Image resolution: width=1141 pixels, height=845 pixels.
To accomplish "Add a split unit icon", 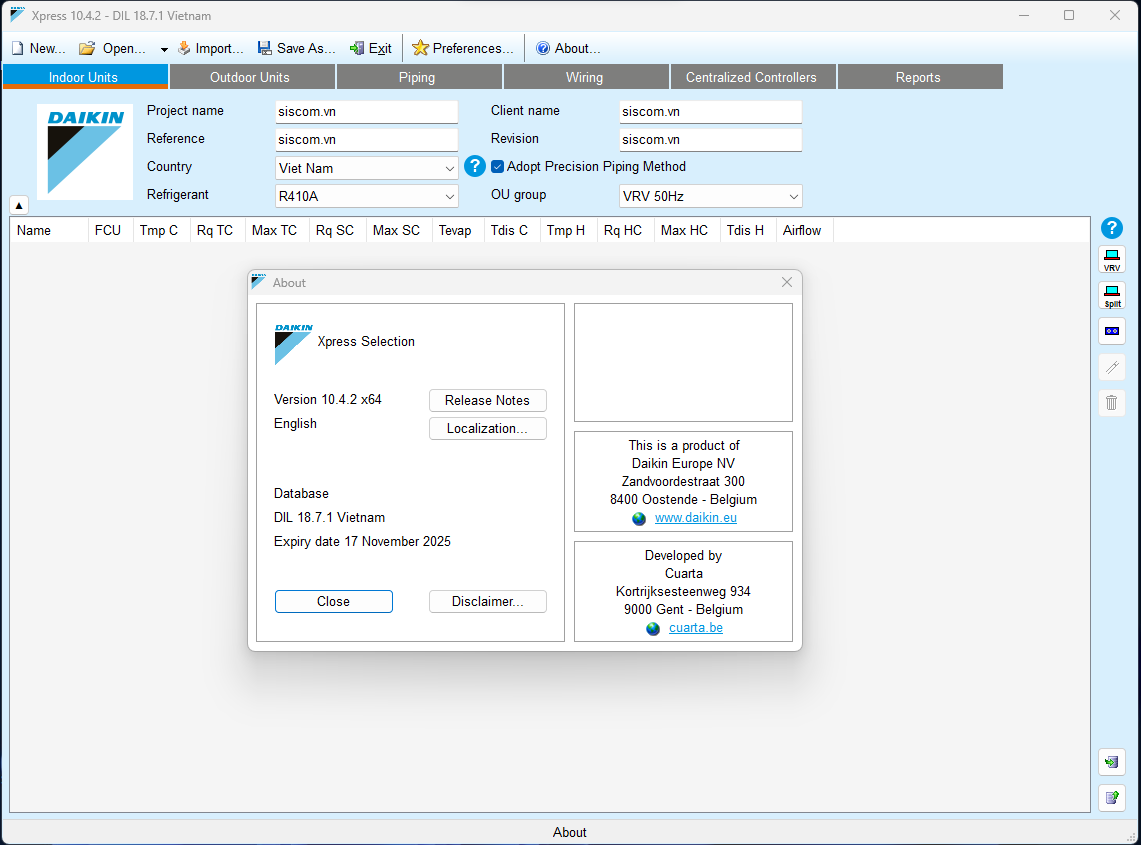I will pos(1111,295).
